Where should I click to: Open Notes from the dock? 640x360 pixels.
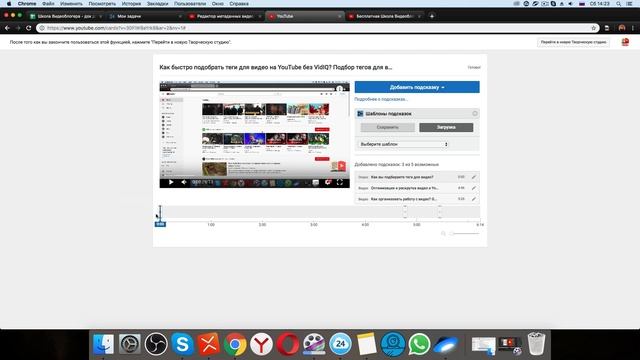coord(367,344)
